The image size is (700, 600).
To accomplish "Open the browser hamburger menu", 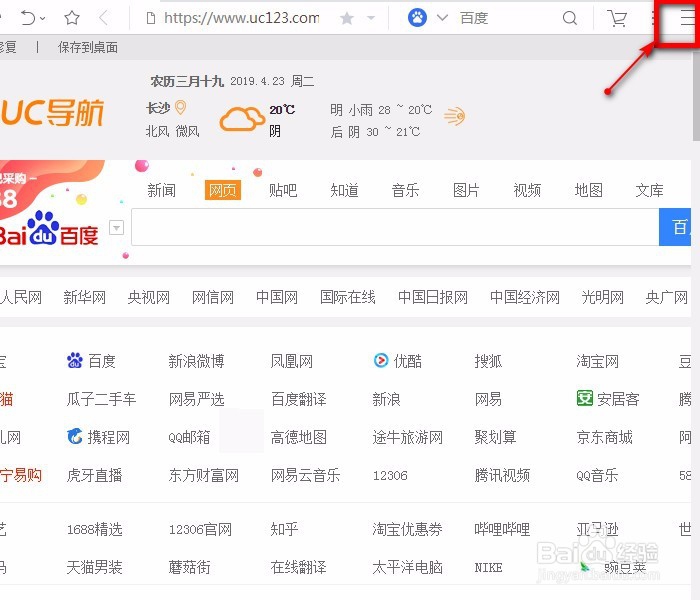I will point(688,18).
